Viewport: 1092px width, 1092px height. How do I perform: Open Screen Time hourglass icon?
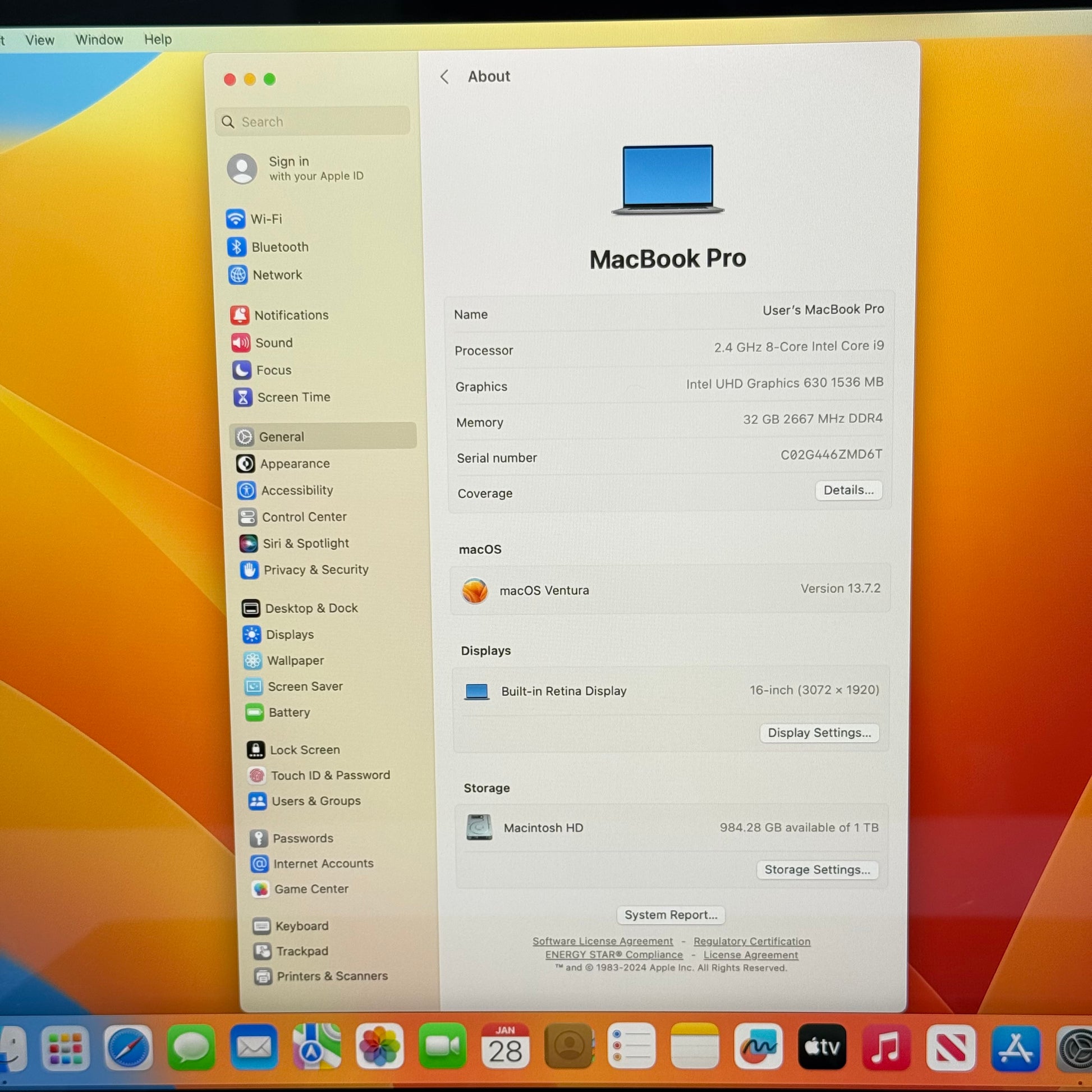pyautogui.click(x=243, y=397)
